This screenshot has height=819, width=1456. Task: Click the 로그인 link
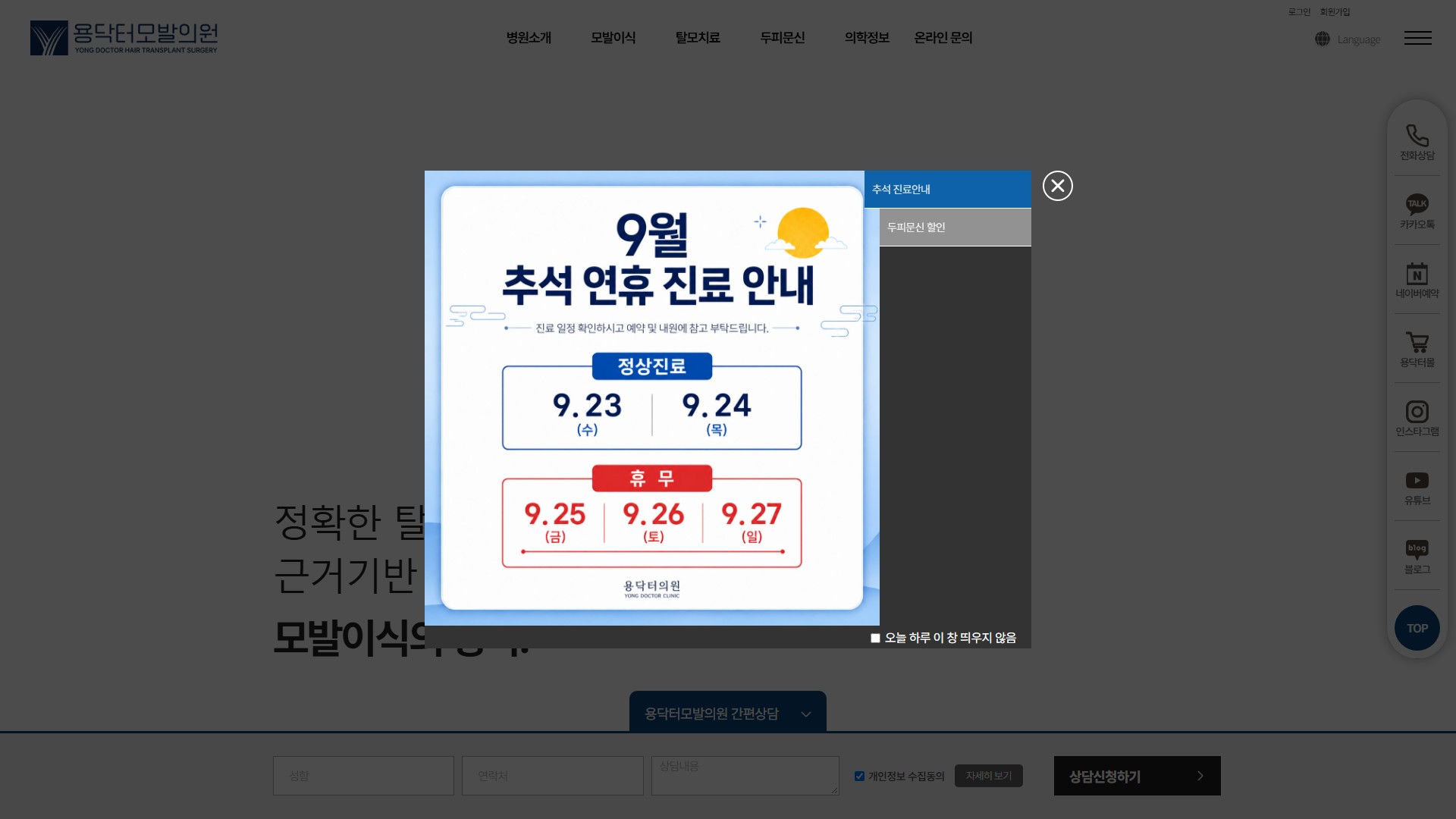1299,12
